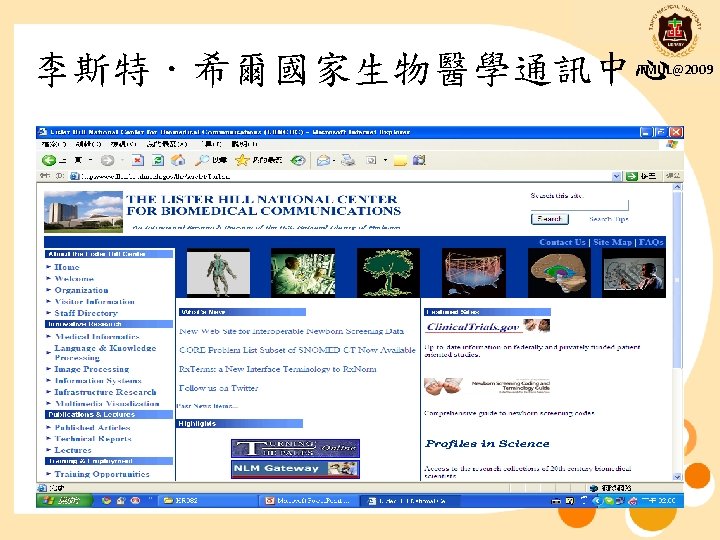This screenshot has height=540, width=720.
Task: Go to the Home page house icon
Action: (178, 160)
